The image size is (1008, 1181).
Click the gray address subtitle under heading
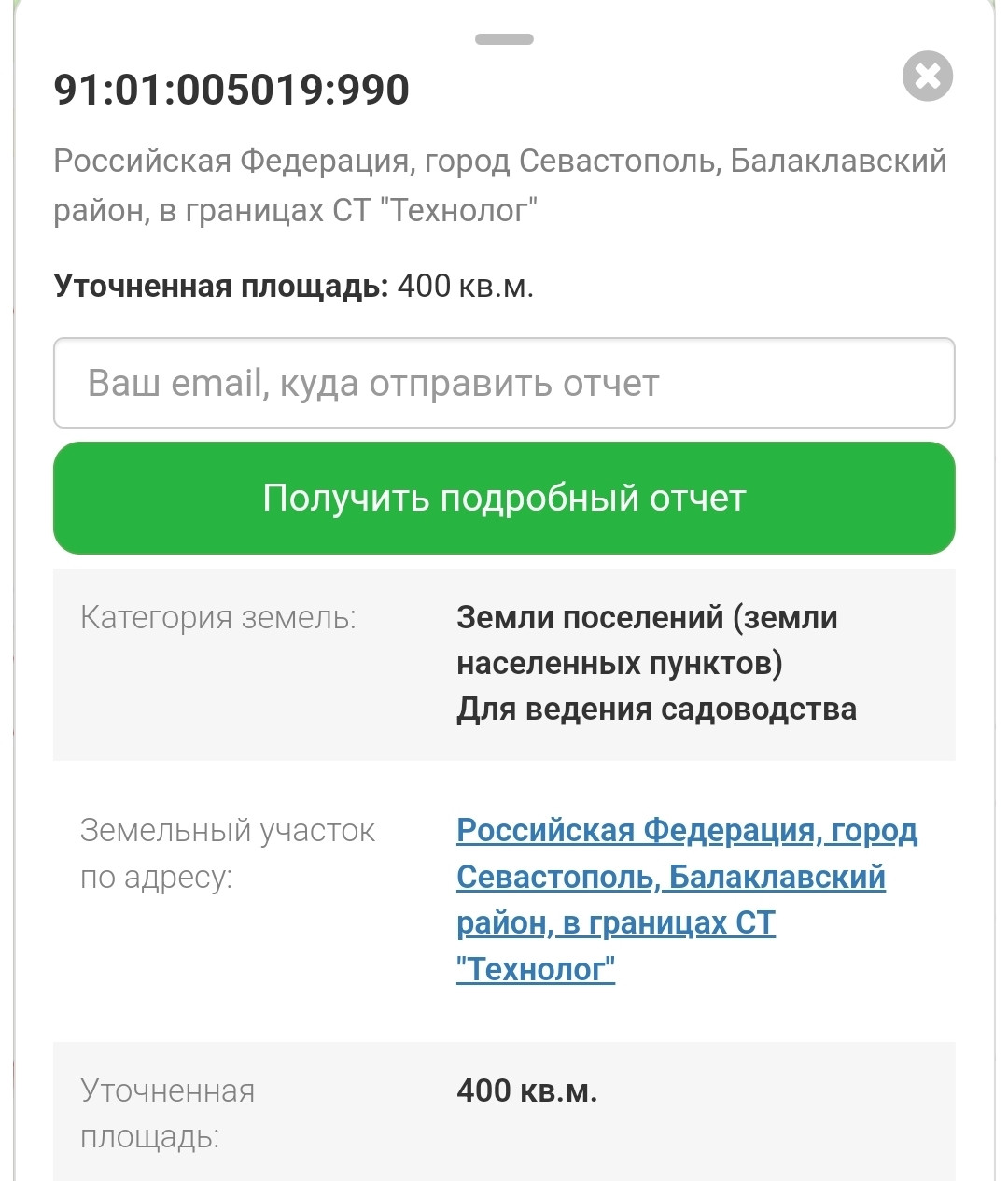(499, 186)
